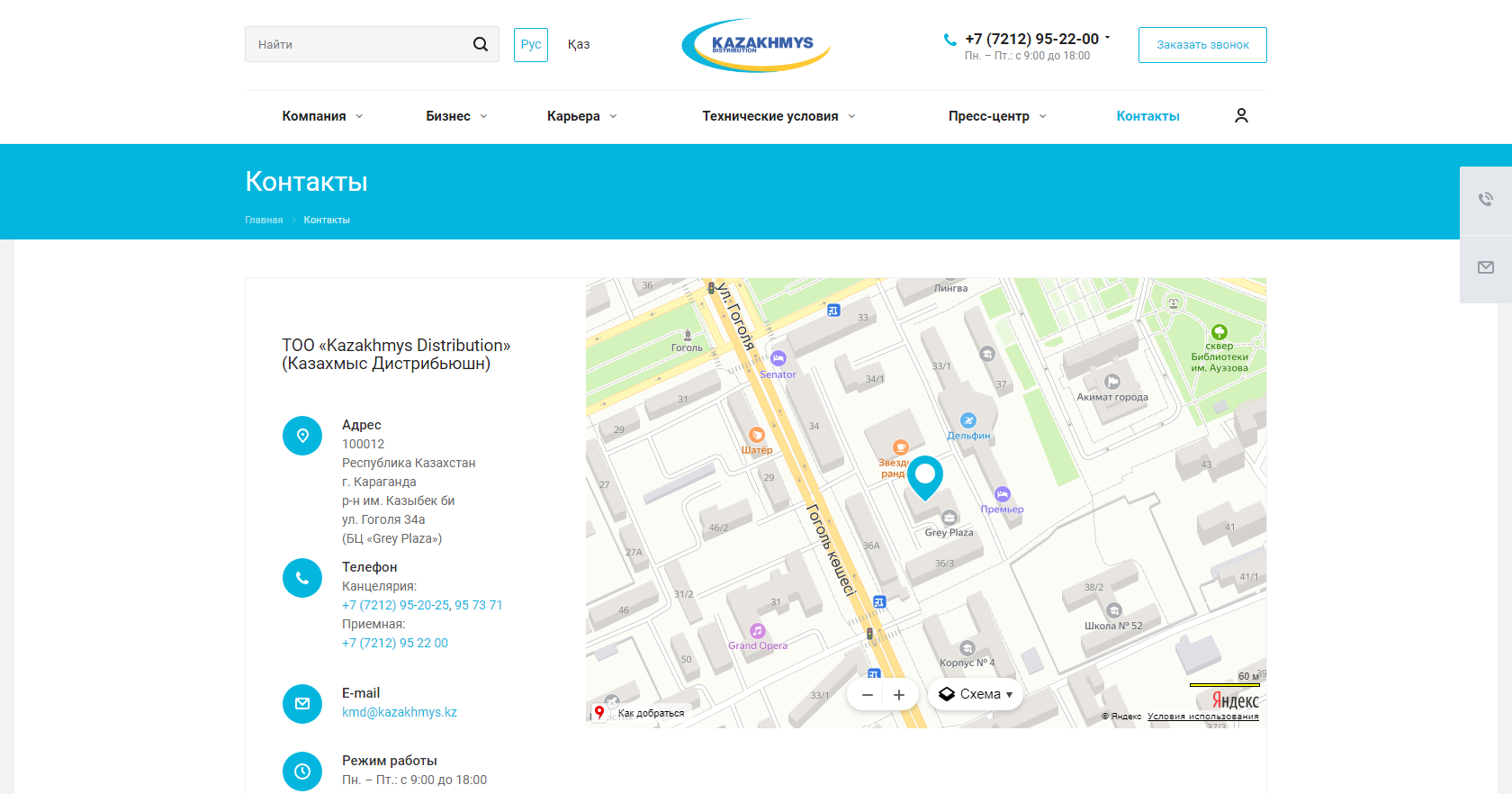
Task: Click the telephone circle icon
Action: (302, 578)
